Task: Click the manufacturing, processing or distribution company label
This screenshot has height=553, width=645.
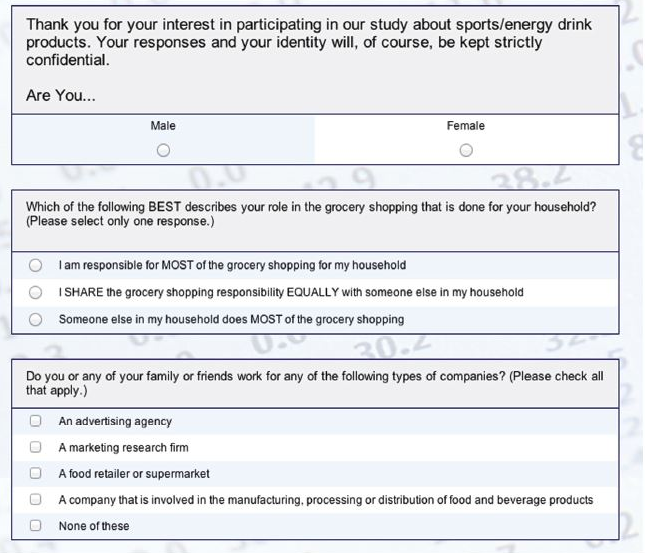Action: click(x=325, y=500)
